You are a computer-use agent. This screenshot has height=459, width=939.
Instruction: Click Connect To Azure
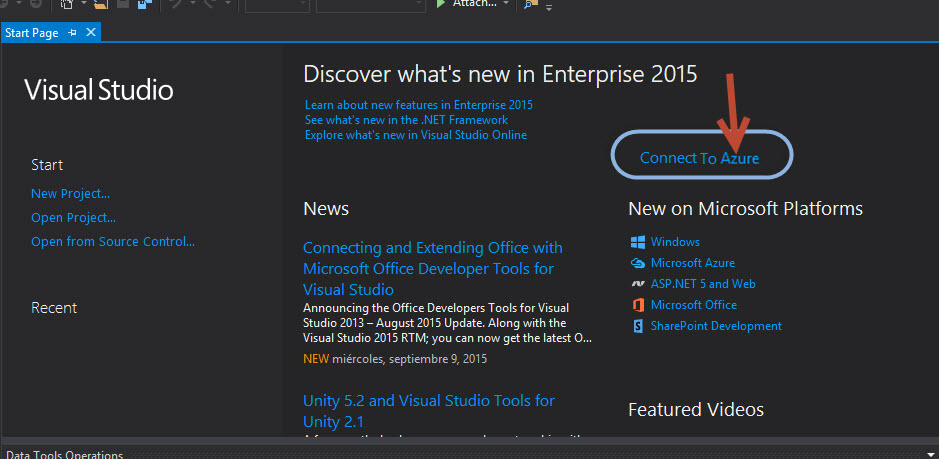[699, 158]
